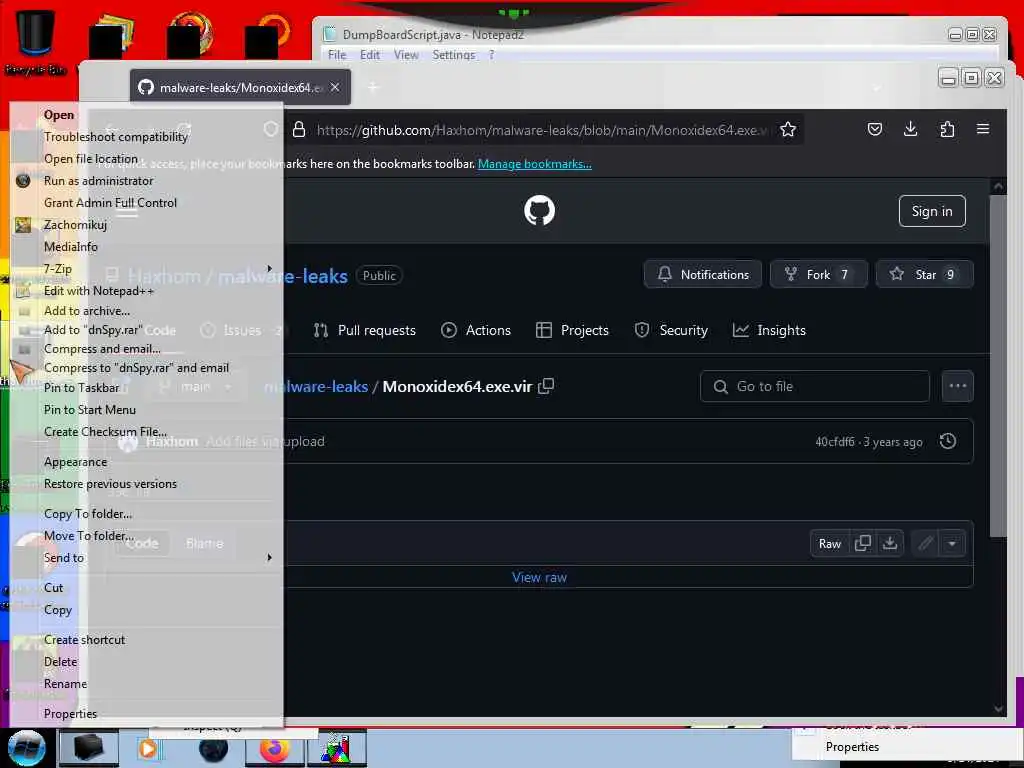Open Notepad2 Settings menu
Viewport: 1024px width, 768px height.
coord(454,55)
